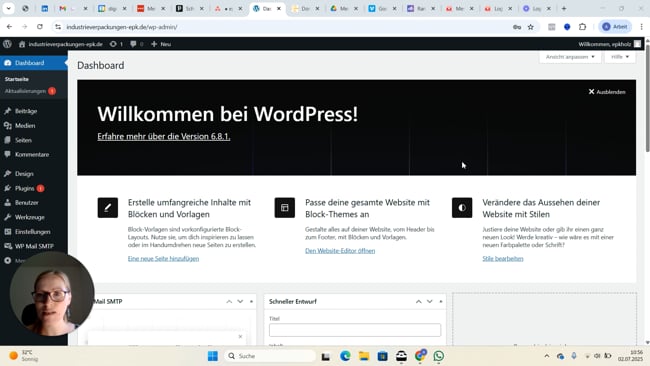The height and width of the screenshot is (366, 650).
Task: Close the notice inside Mail SMTP widget
Action: click(x=240, y=337)
